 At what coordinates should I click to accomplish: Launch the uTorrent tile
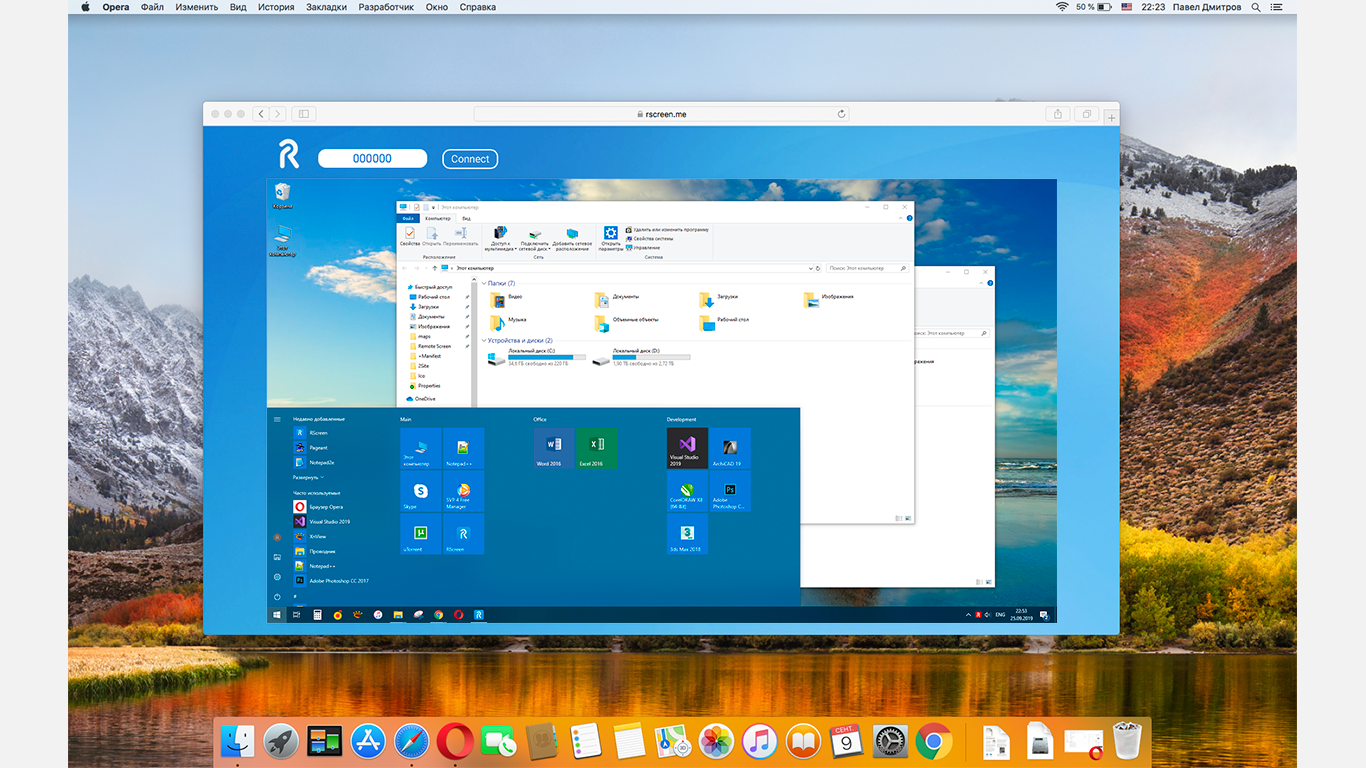[421, 534]
